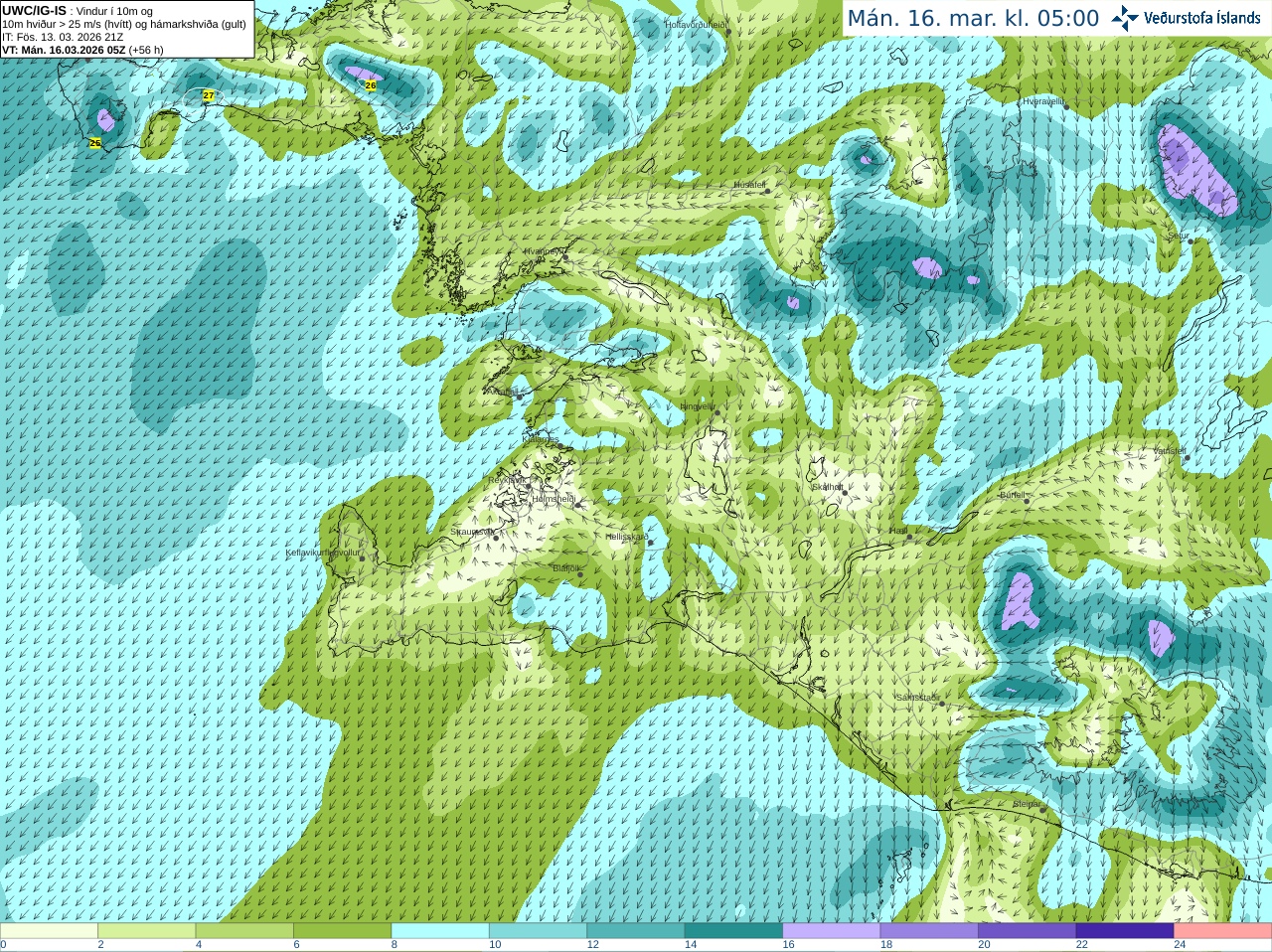Pick the 20–22 m/s violet swatch

[1028, 931]
